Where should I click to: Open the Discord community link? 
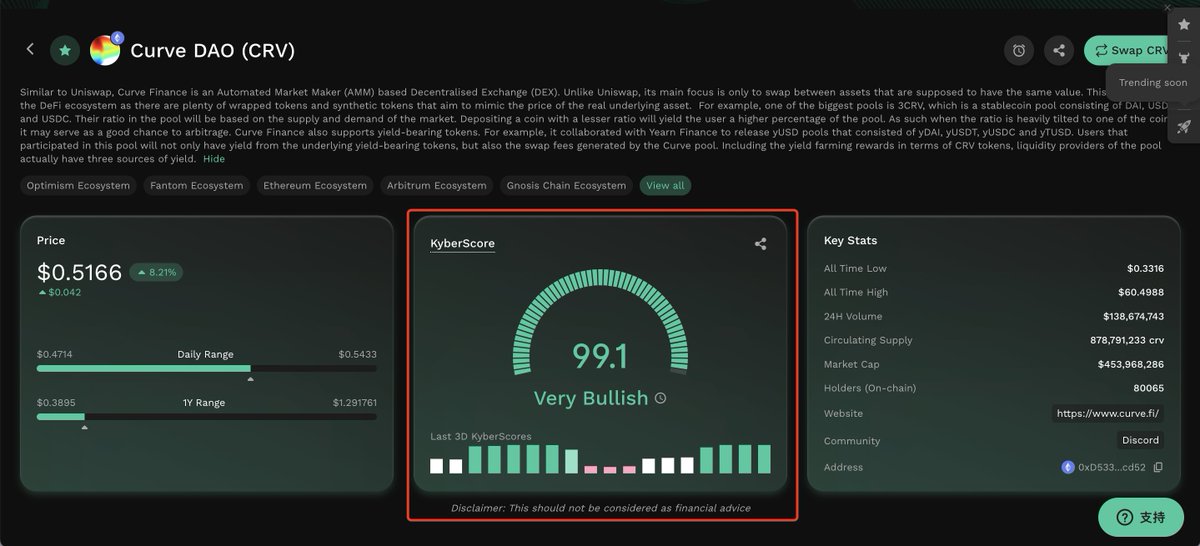(x=1140, y=440)
